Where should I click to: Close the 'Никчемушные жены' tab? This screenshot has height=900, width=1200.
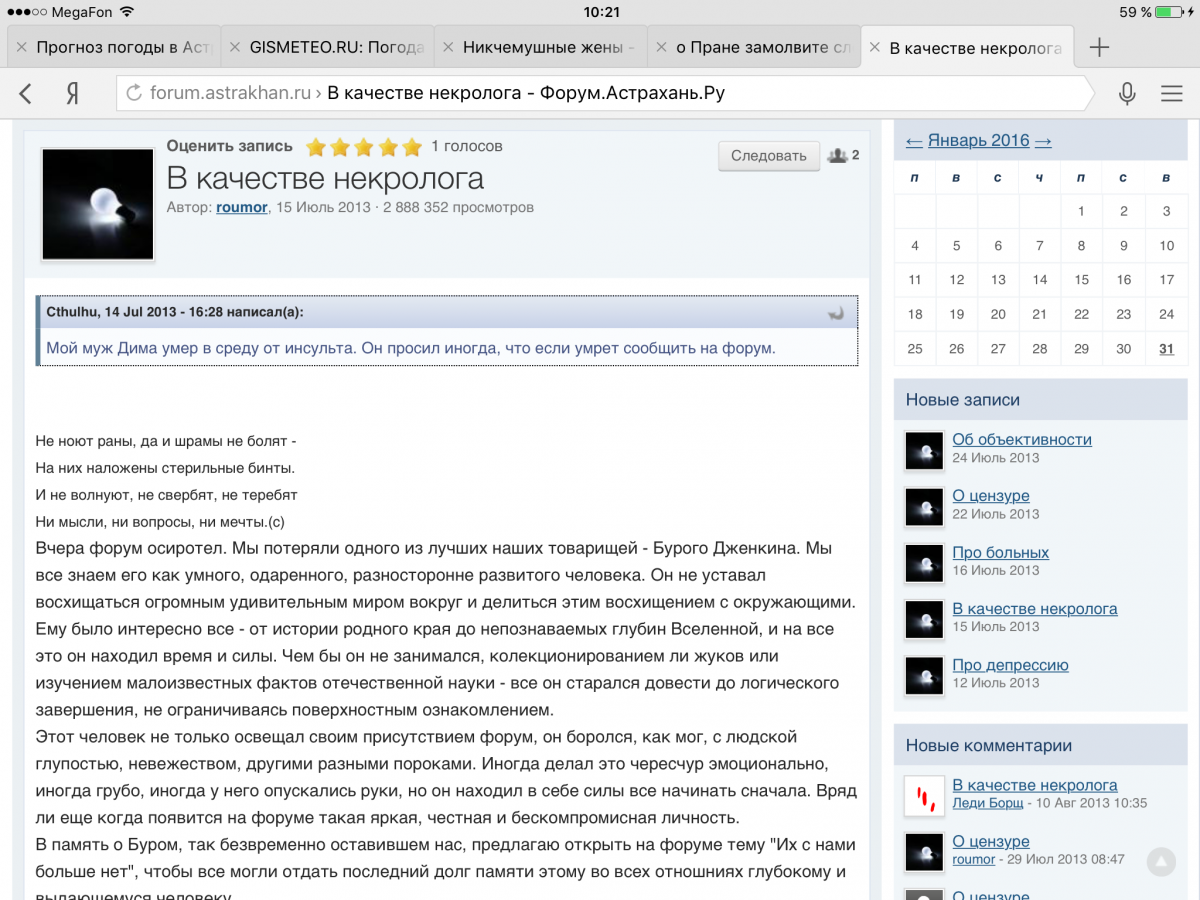tap(448, 47)
